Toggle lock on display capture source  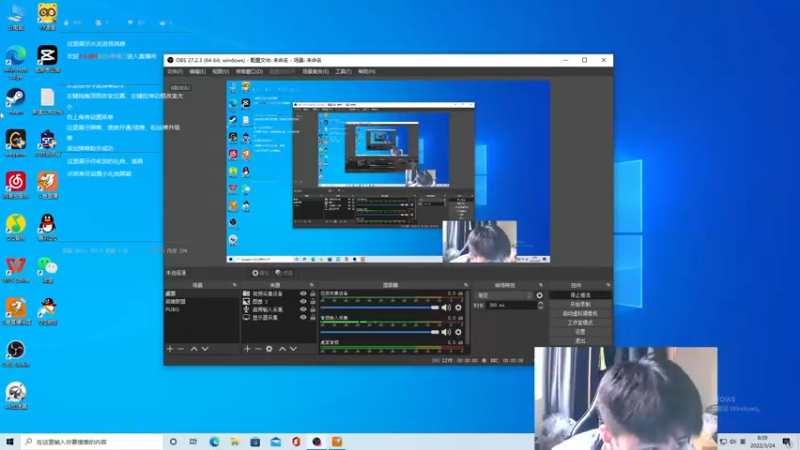(x=313, y=317)
